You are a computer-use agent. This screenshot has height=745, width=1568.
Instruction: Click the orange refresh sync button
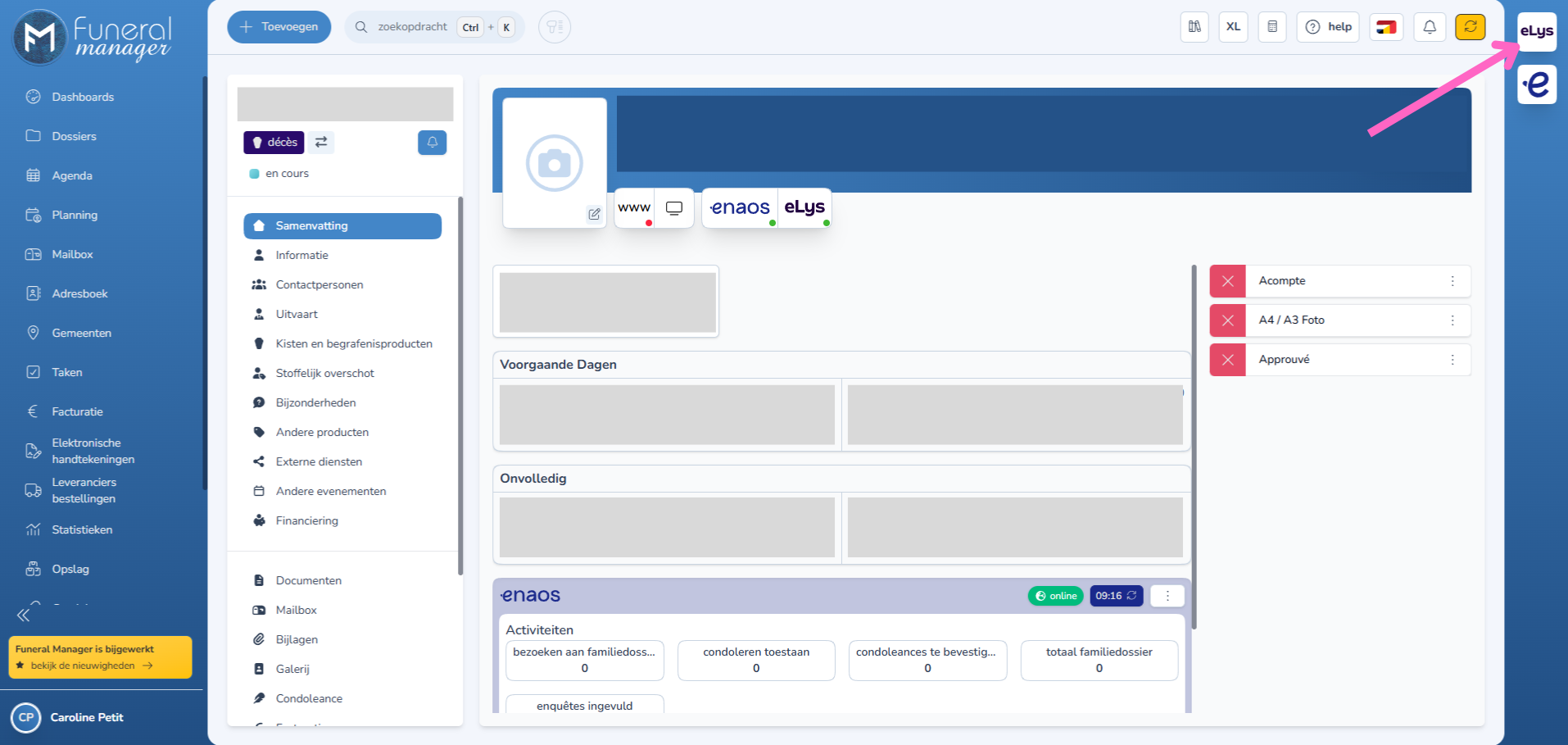1471,27
